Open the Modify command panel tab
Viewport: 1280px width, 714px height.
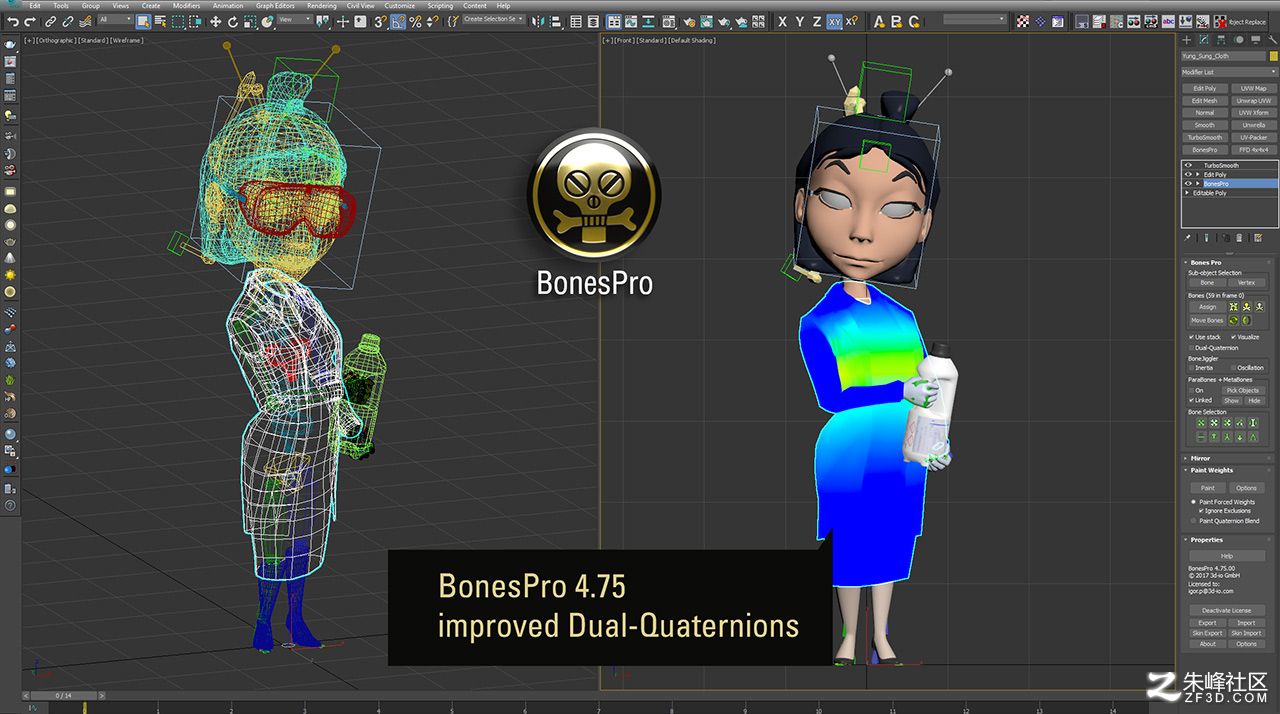[x=1204, y=40]
